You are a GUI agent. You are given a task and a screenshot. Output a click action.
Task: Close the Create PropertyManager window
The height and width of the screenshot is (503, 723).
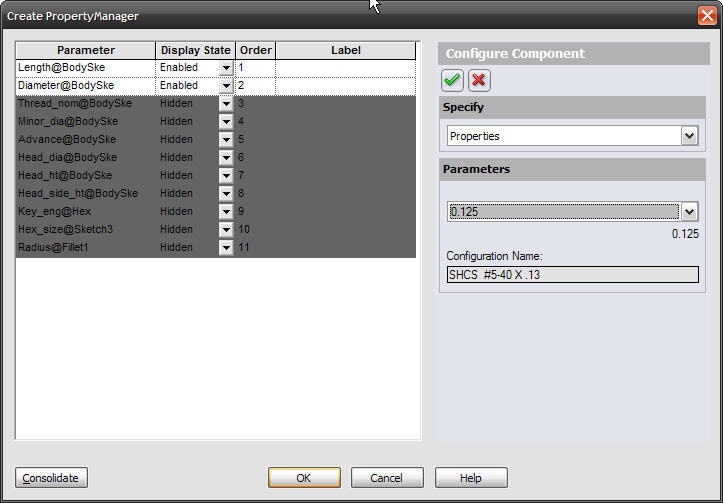(707, 16)
